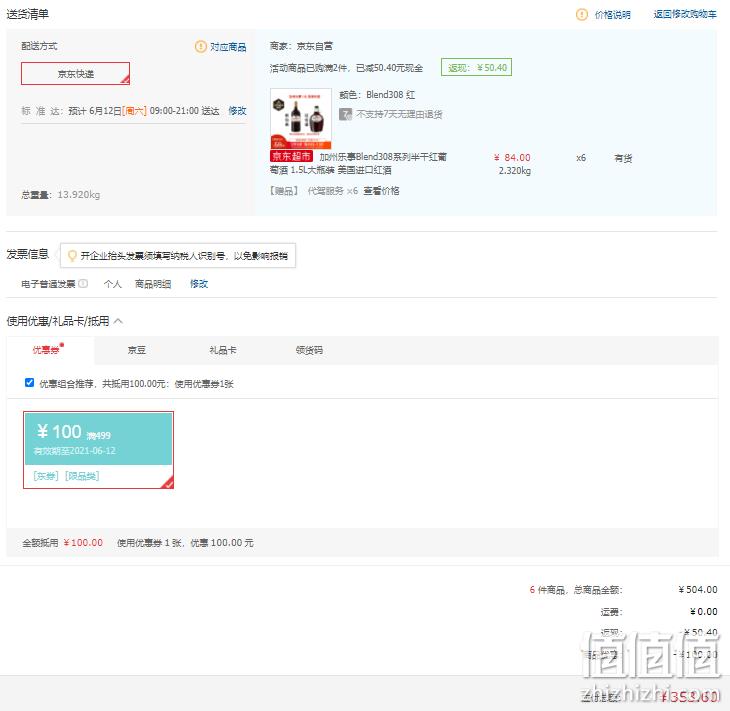This screenshot has height=711, width=730.
Task: Click the 活动商品已购满2件 promotion text
Action: tap(346, 68)
